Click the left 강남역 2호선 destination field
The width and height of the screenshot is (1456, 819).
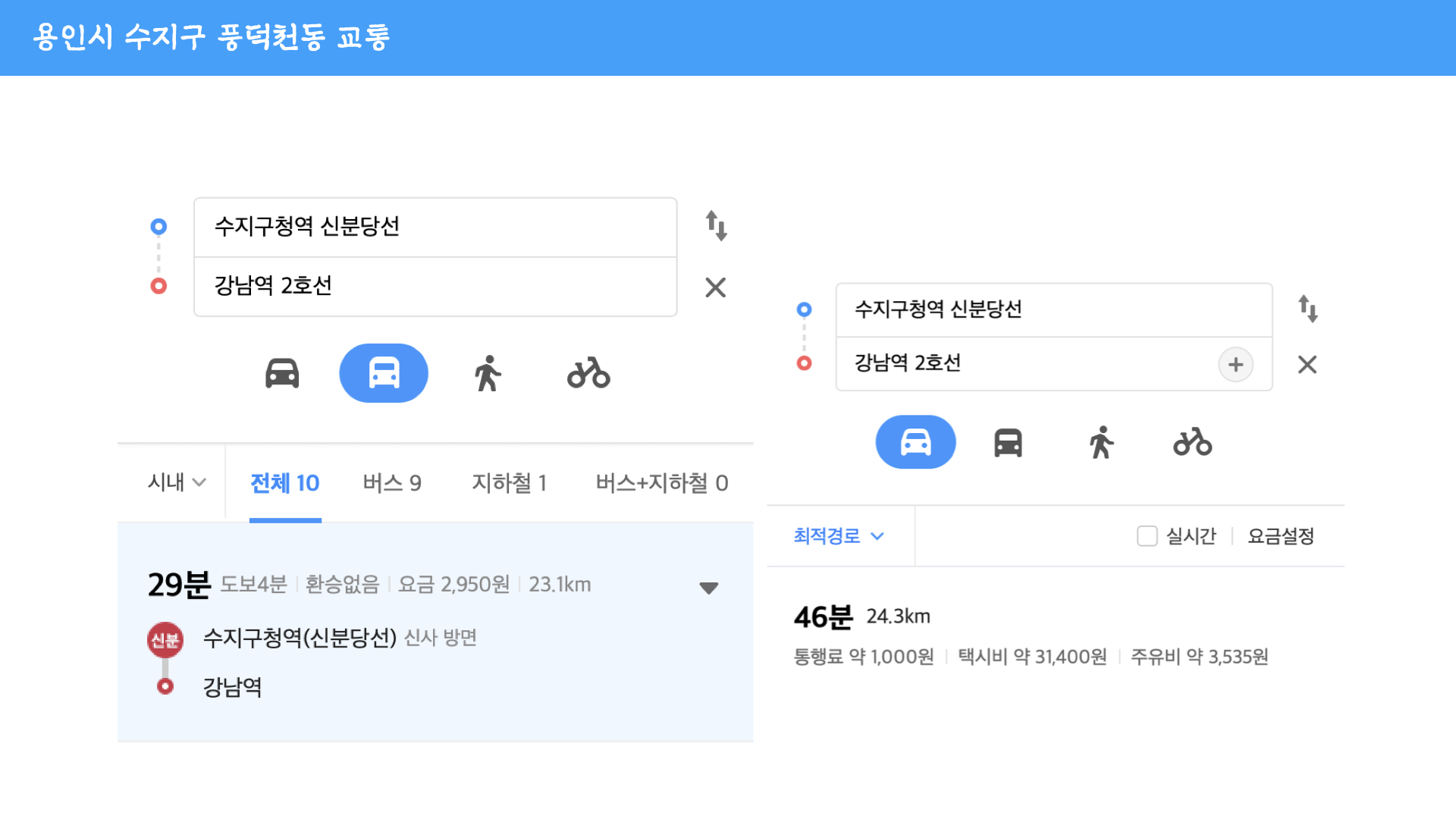point(435,286)
